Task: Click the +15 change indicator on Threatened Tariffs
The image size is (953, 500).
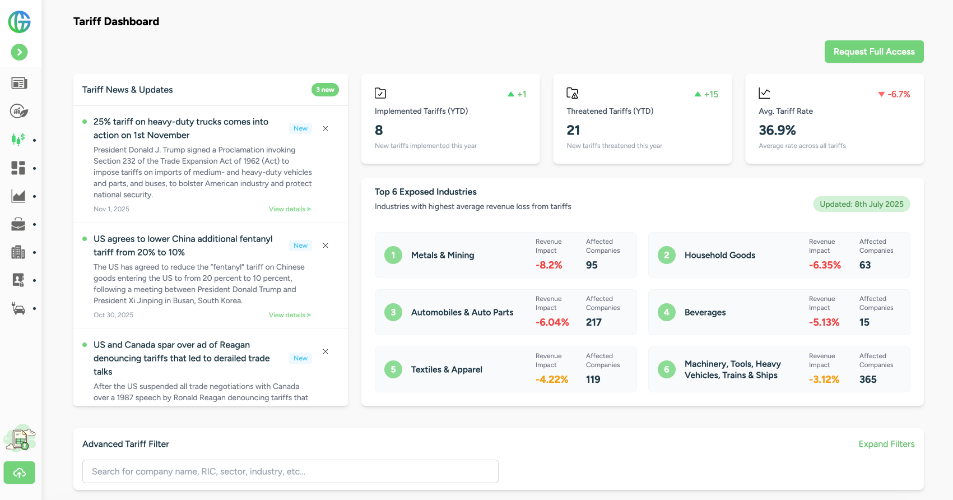Action: click(x=706, y=94)
